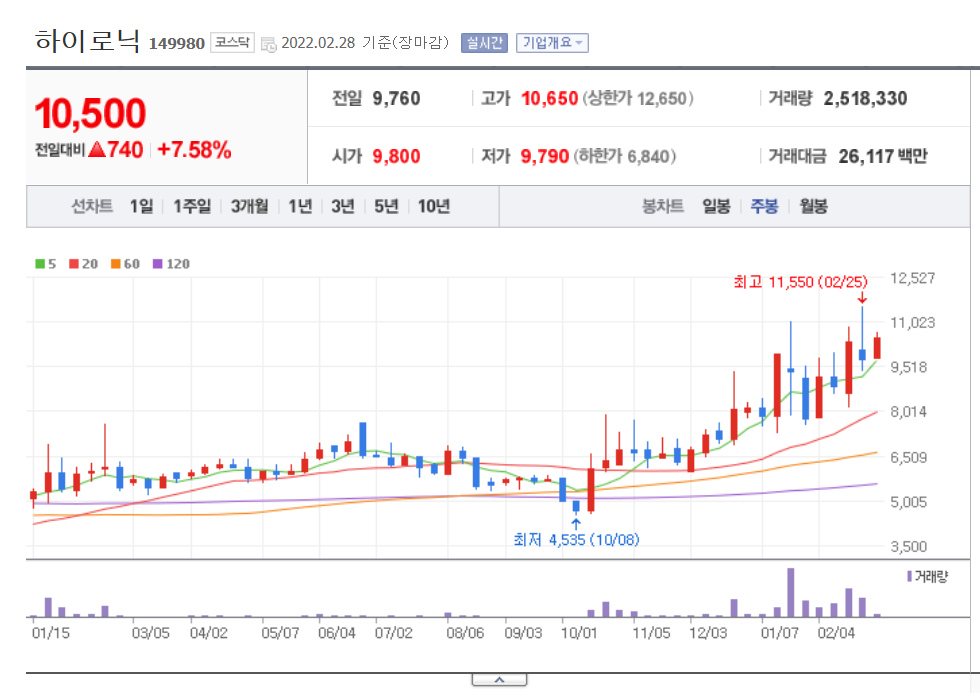Click the 02/04 date axis label
Screen dimensions: 980x693
836,633
